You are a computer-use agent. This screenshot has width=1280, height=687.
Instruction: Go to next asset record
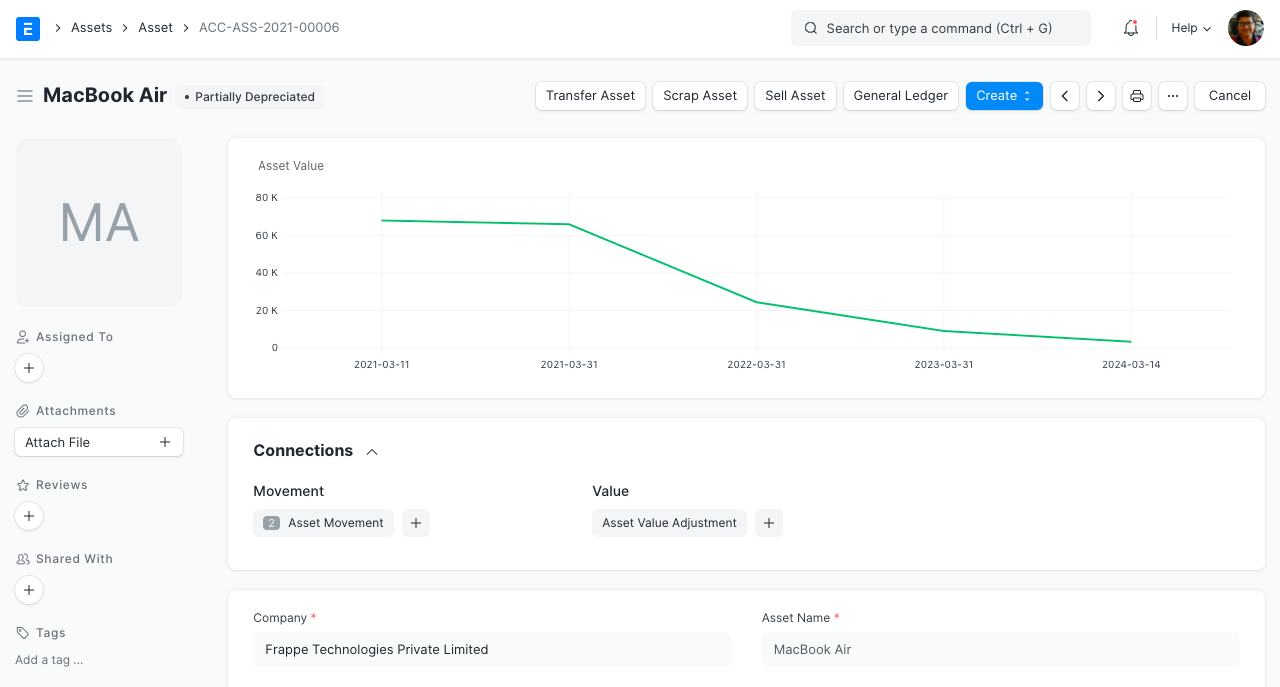(1101, 96)
